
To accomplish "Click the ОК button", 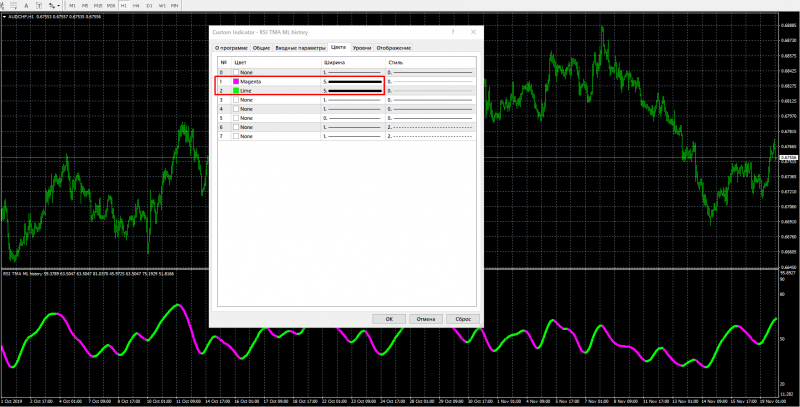I will pos(389,319).
